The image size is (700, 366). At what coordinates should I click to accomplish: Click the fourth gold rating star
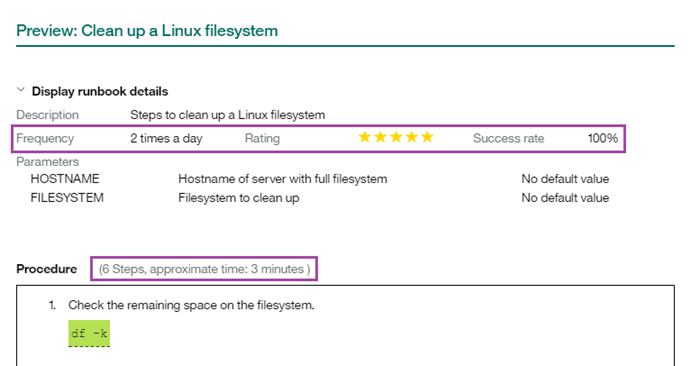(x=412, y=137)
